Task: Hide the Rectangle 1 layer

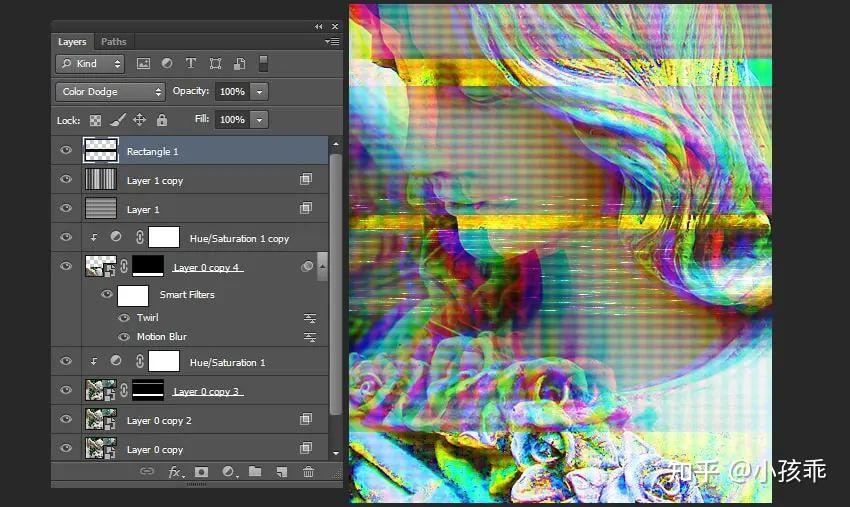Action: click(66, 150)
